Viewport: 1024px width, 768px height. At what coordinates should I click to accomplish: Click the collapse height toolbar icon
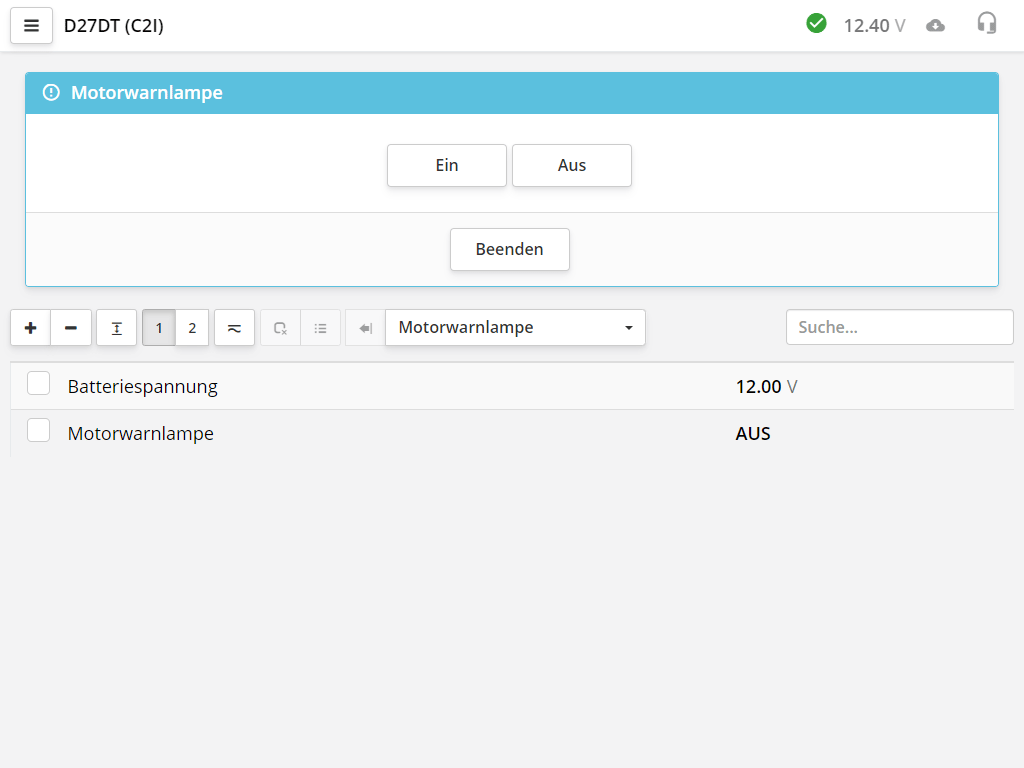click(117, 328)
